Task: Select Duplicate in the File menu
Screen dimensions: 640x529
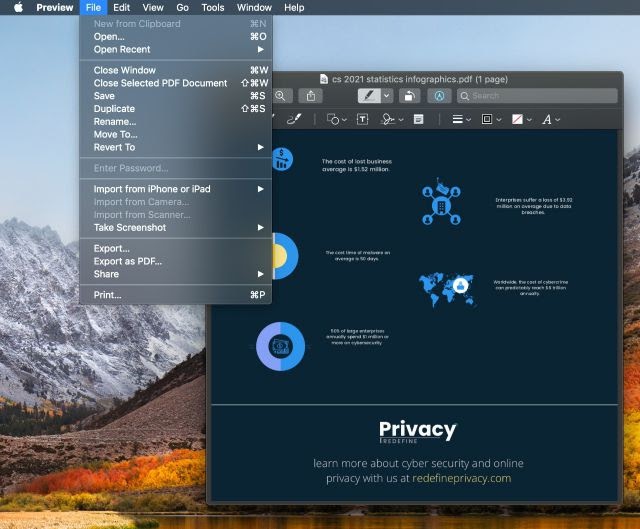Action: tap(114, 109)
